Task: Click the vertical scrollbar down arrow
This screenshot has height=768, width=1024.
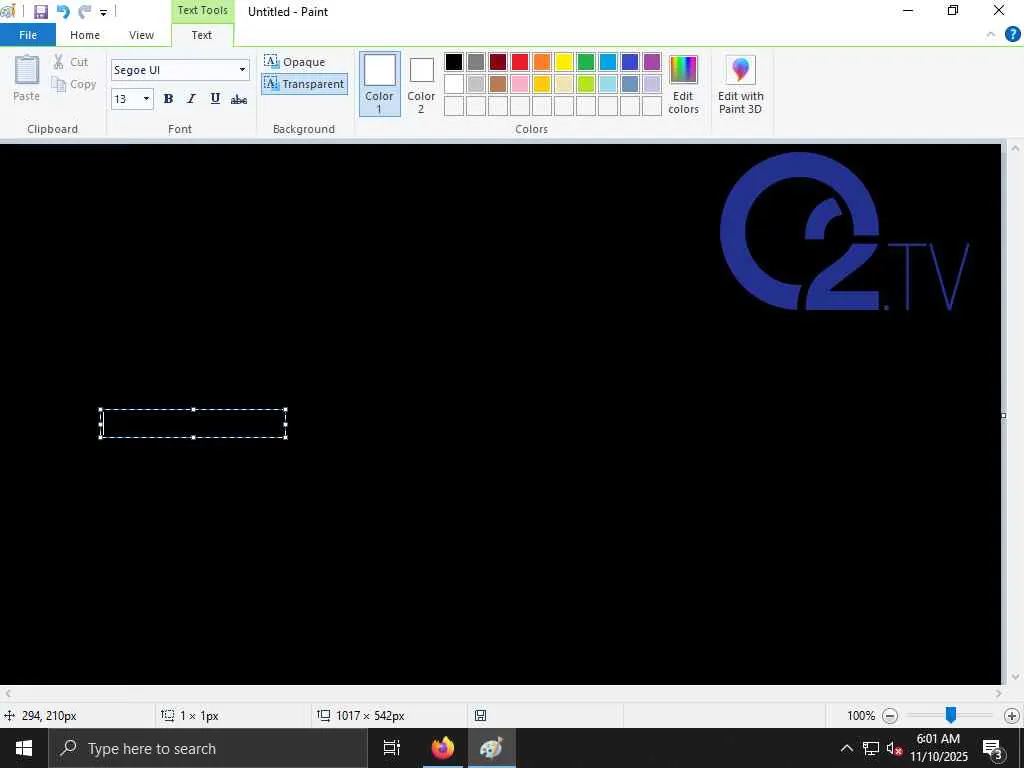Action: pyautogui.click(x=1015, y=677)
